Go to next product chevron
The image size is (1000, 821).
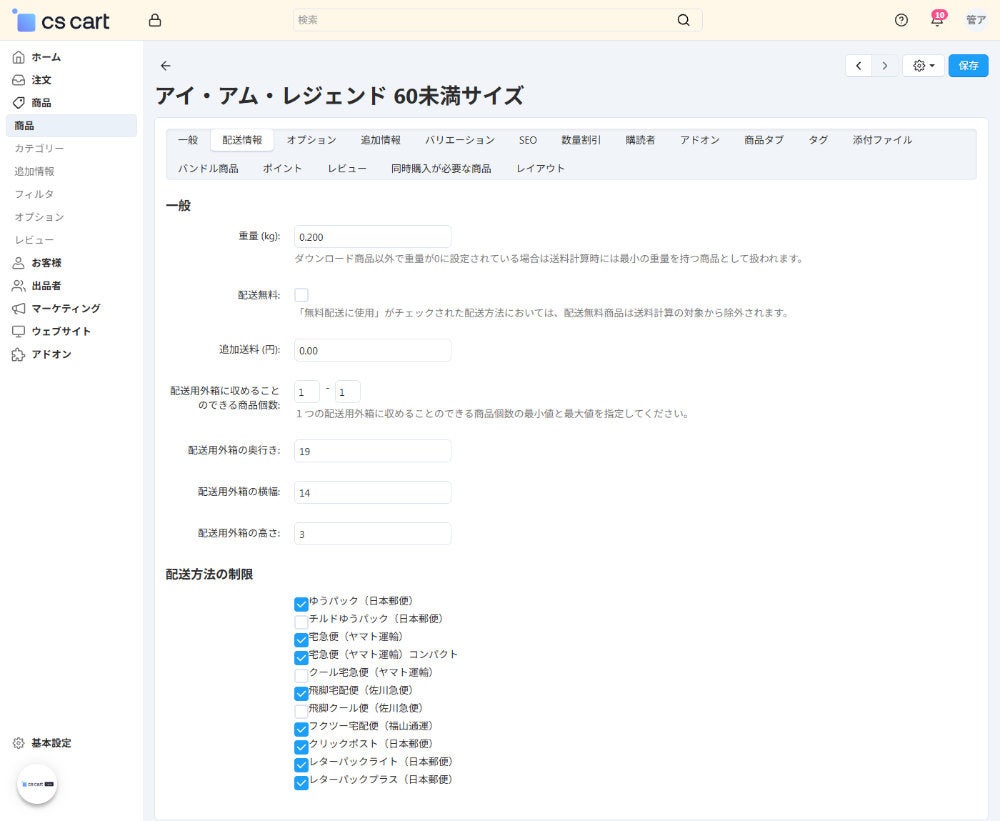point(885,66)
